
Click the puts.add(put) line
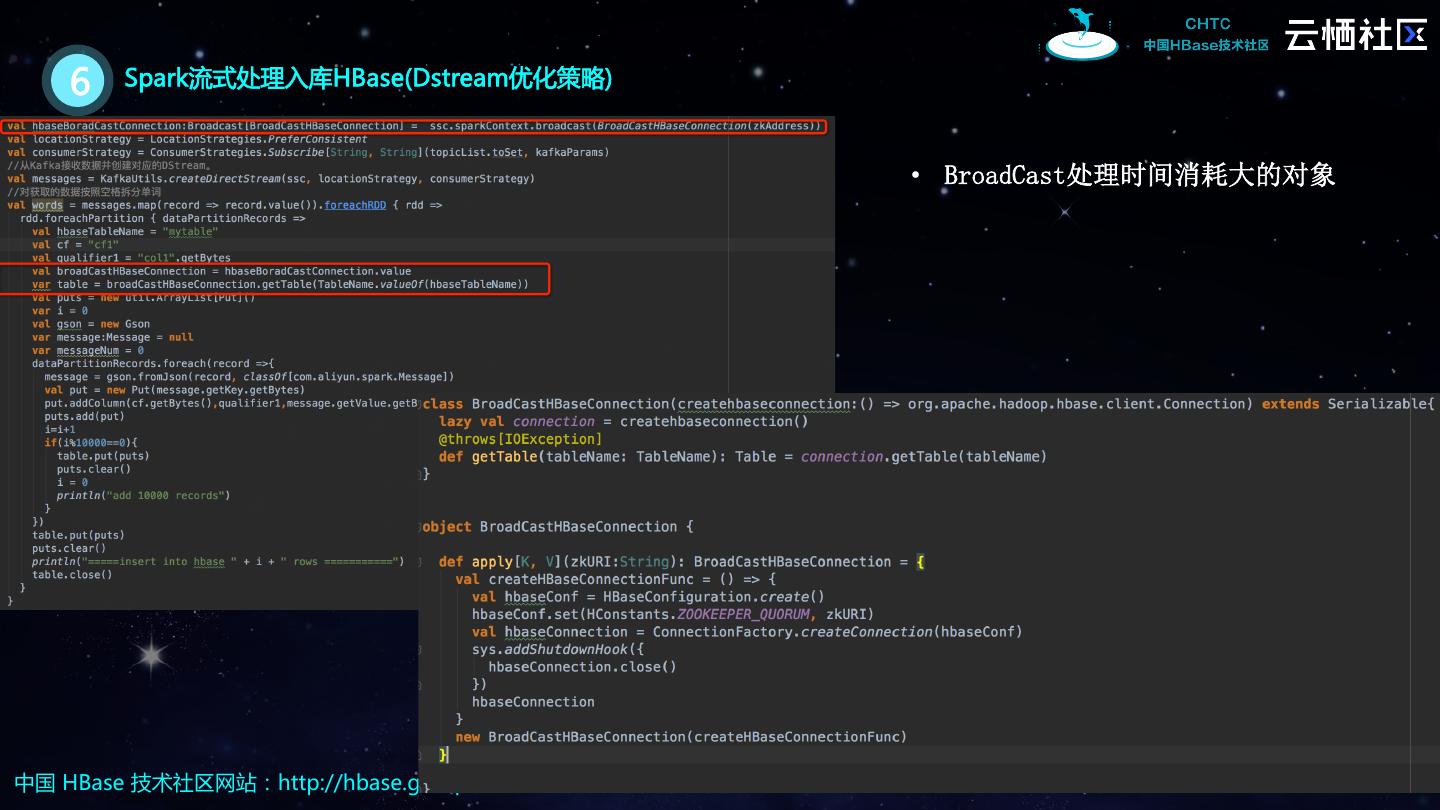[x=84, y=416]
